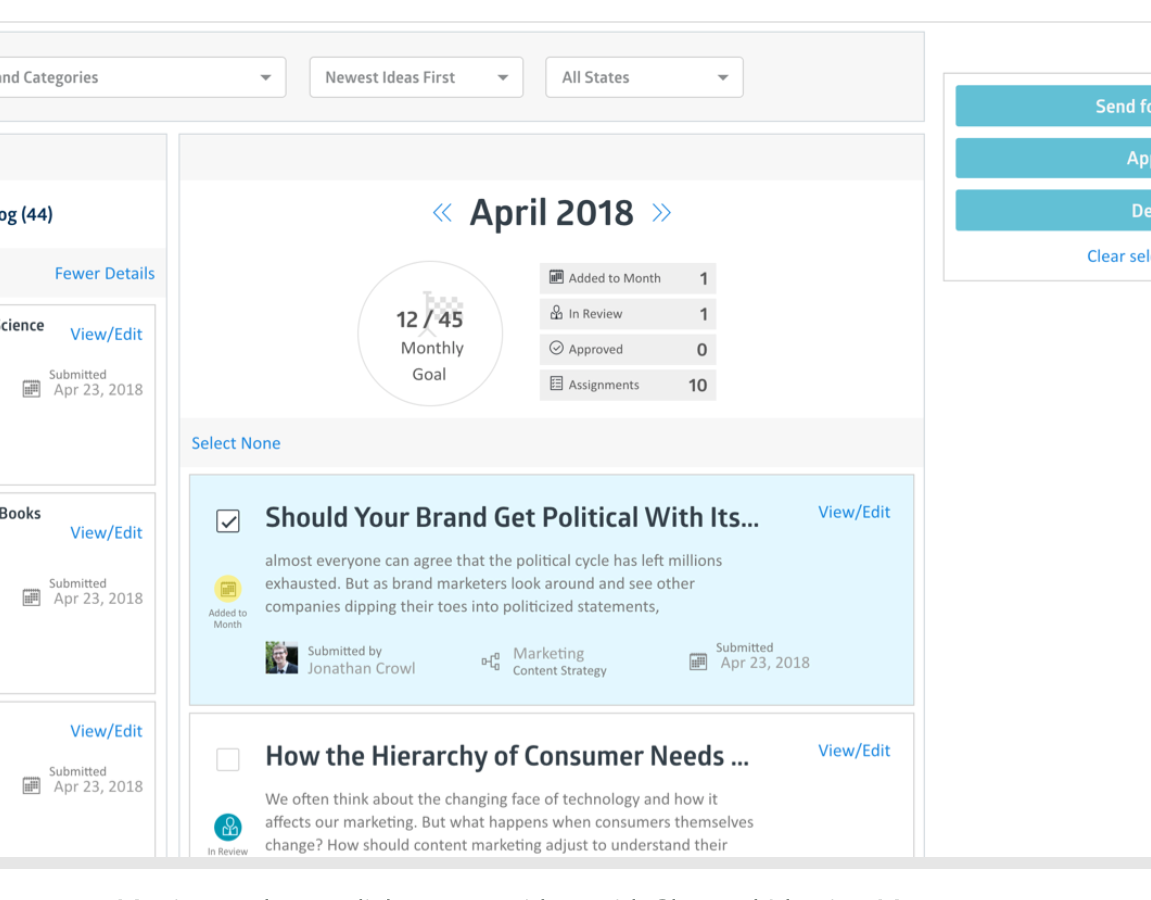
Task: Click the April 2018 month title
Action: pos(551,213)
